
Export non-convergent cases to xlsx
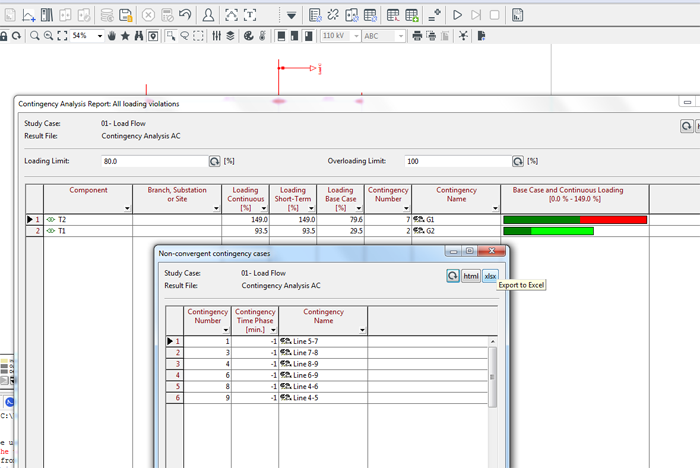point(490,276)
